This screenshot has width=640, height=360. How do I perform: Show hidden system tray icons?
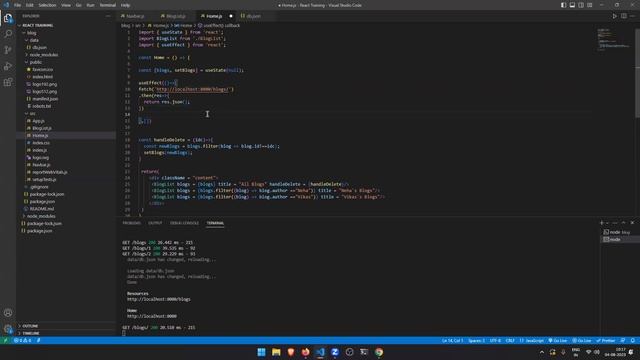pos(542,352)
